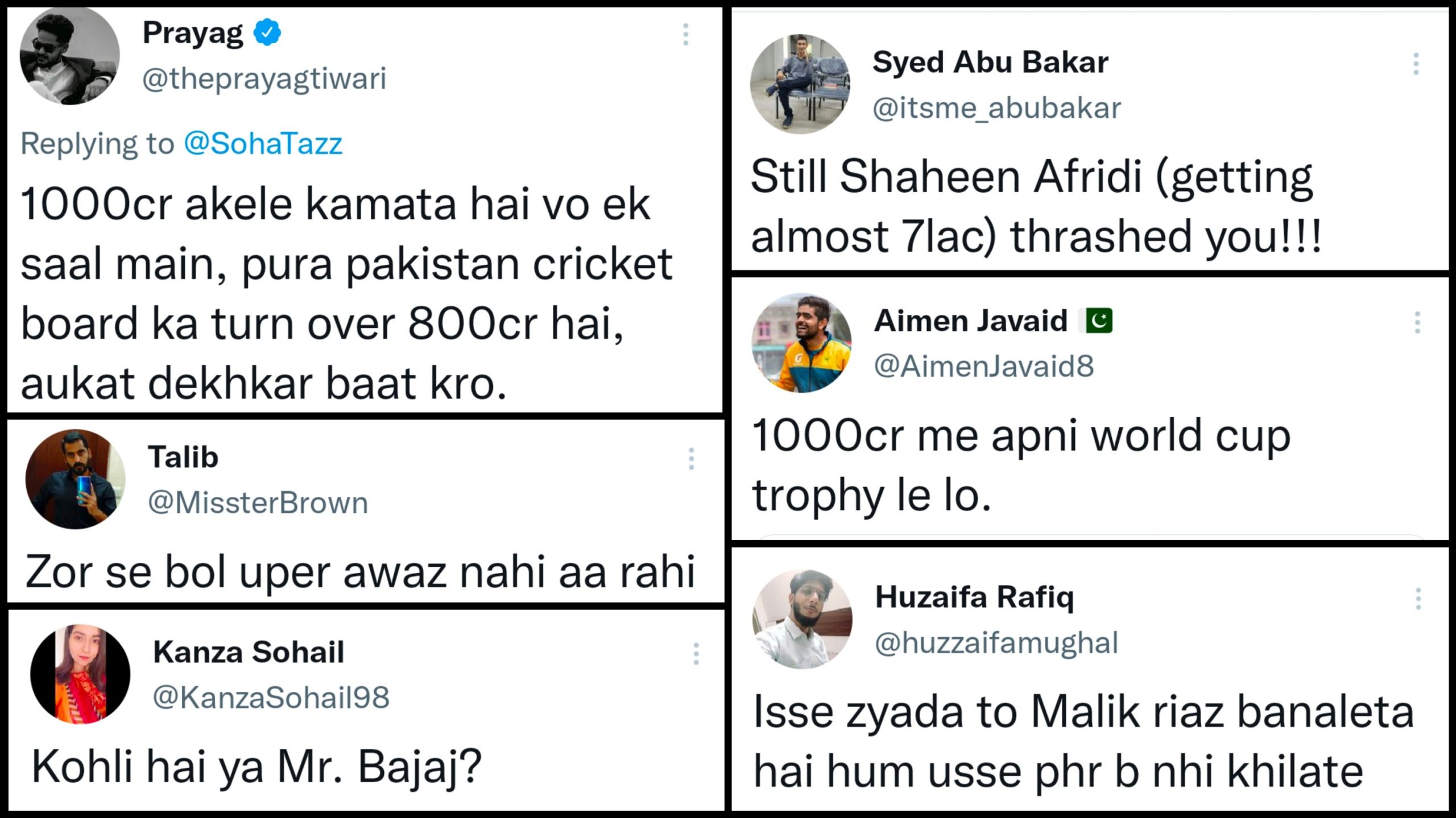Click Prayag's profile picture

pos(69,56)
